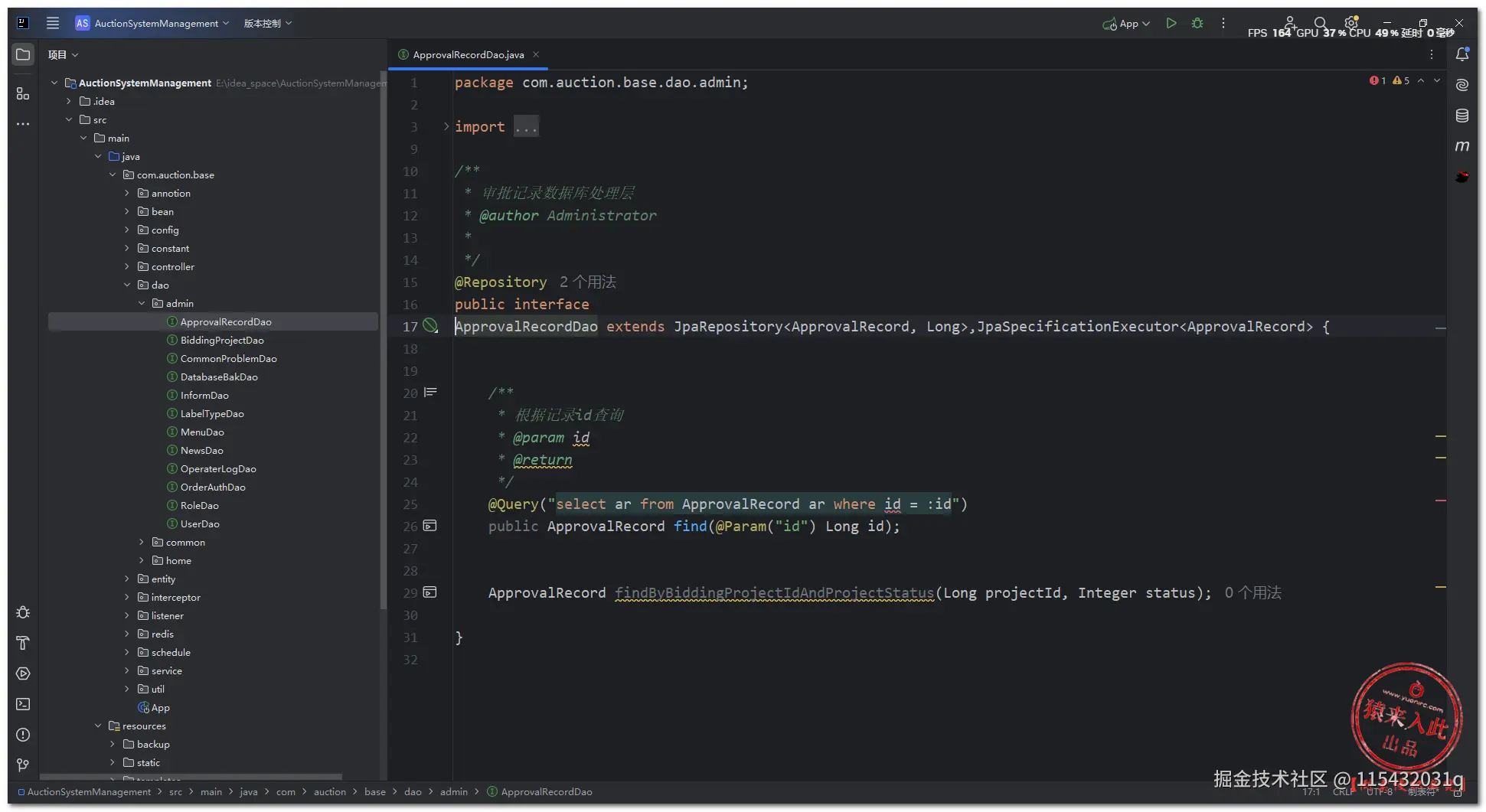Viewport: 1486px width, 812px height.
Task: Open the 项目 view selector dropdown
Action: (x=64, y=54)
